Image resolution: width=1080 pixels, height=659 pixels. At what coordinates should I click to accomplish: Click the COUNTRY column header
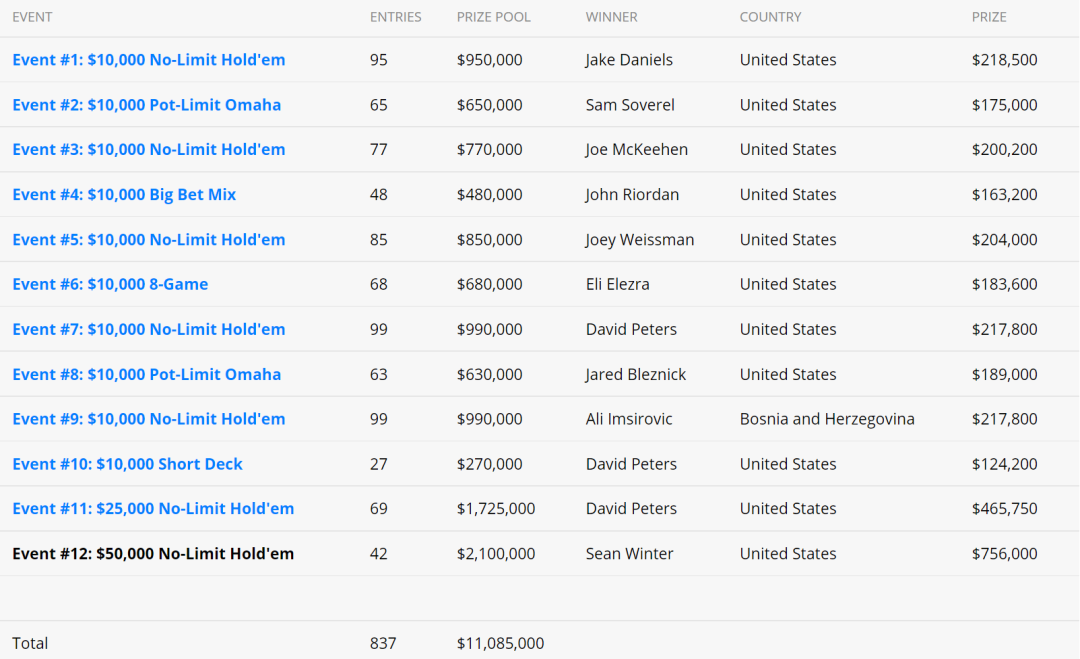[771, 17]
